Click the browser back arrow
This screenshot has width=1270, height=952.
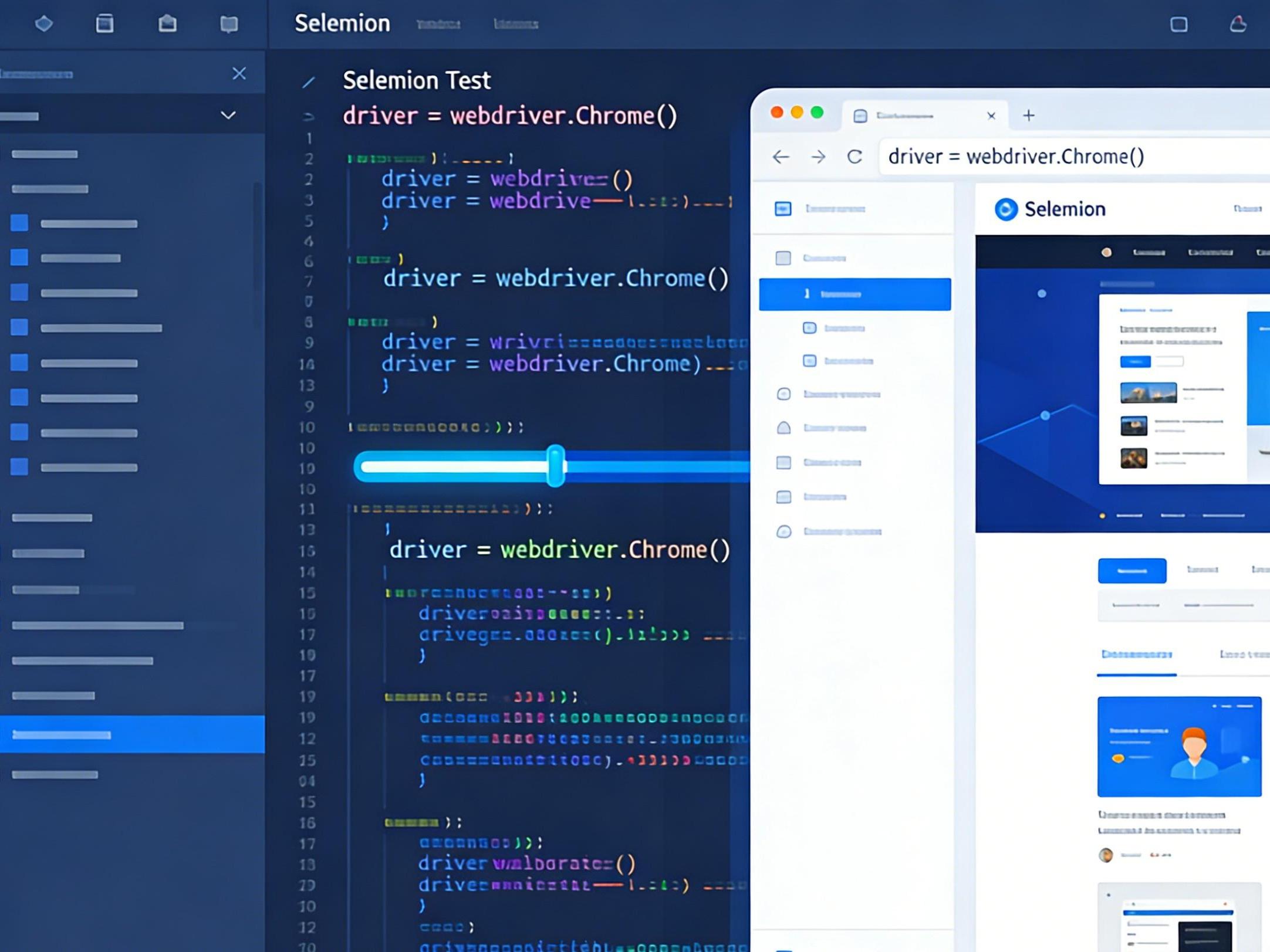[x=781, y=157]
